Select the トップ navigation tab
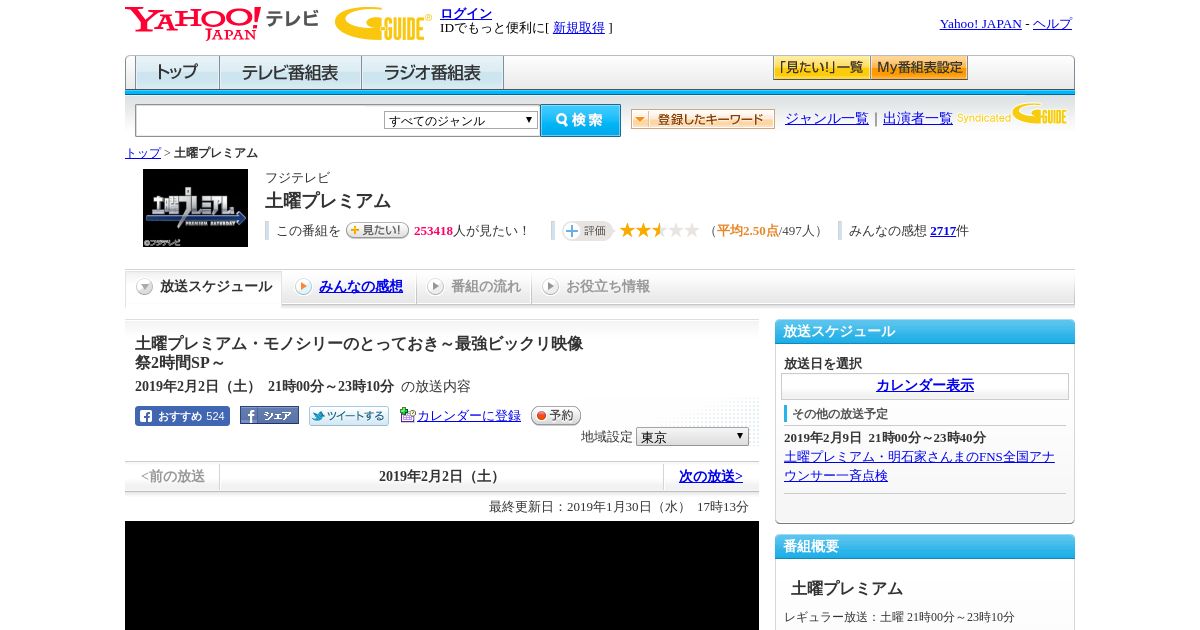The image size is (1200, 630). (x=177, y=73)
